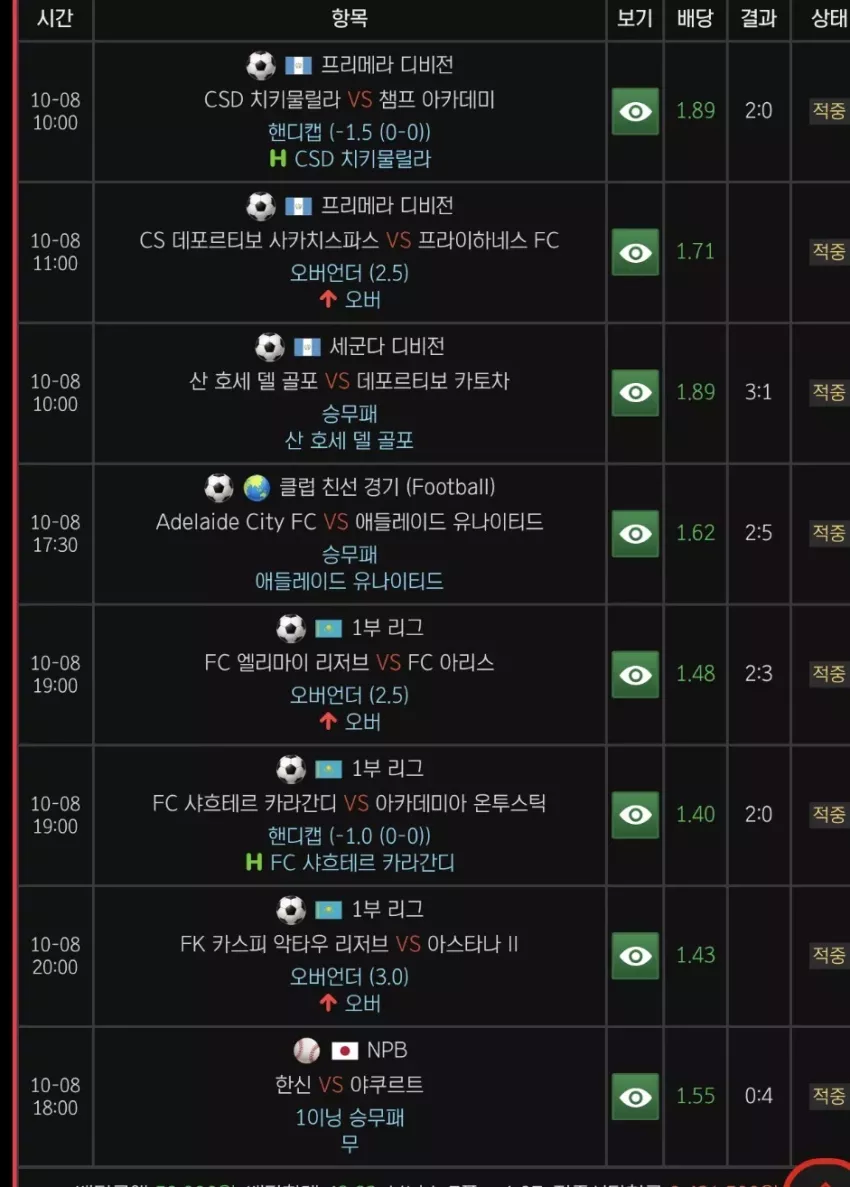This screenshot has height=1187, width=850.
Task: Click the eye icon for FC 아리스 match
Action: tap(635, 675)
